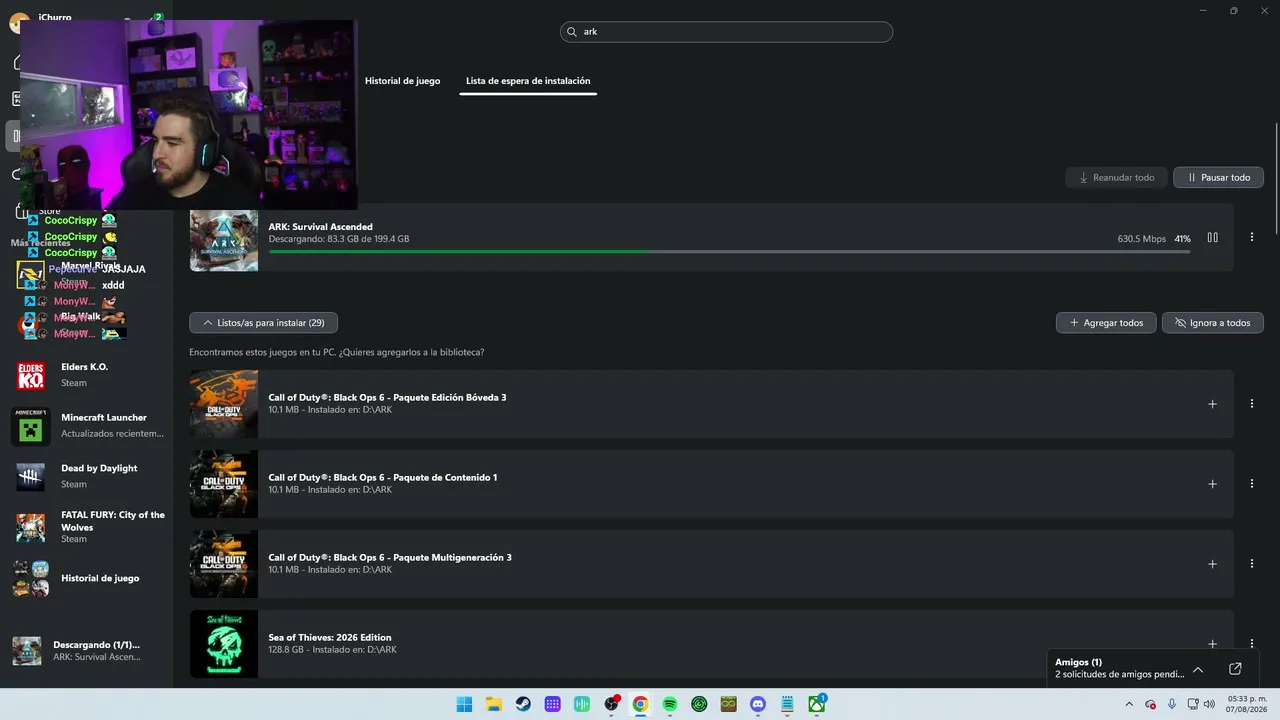Open Historial de juego in the sidebar
Screen dimensions: 1280x720
[x=88, y=578]
